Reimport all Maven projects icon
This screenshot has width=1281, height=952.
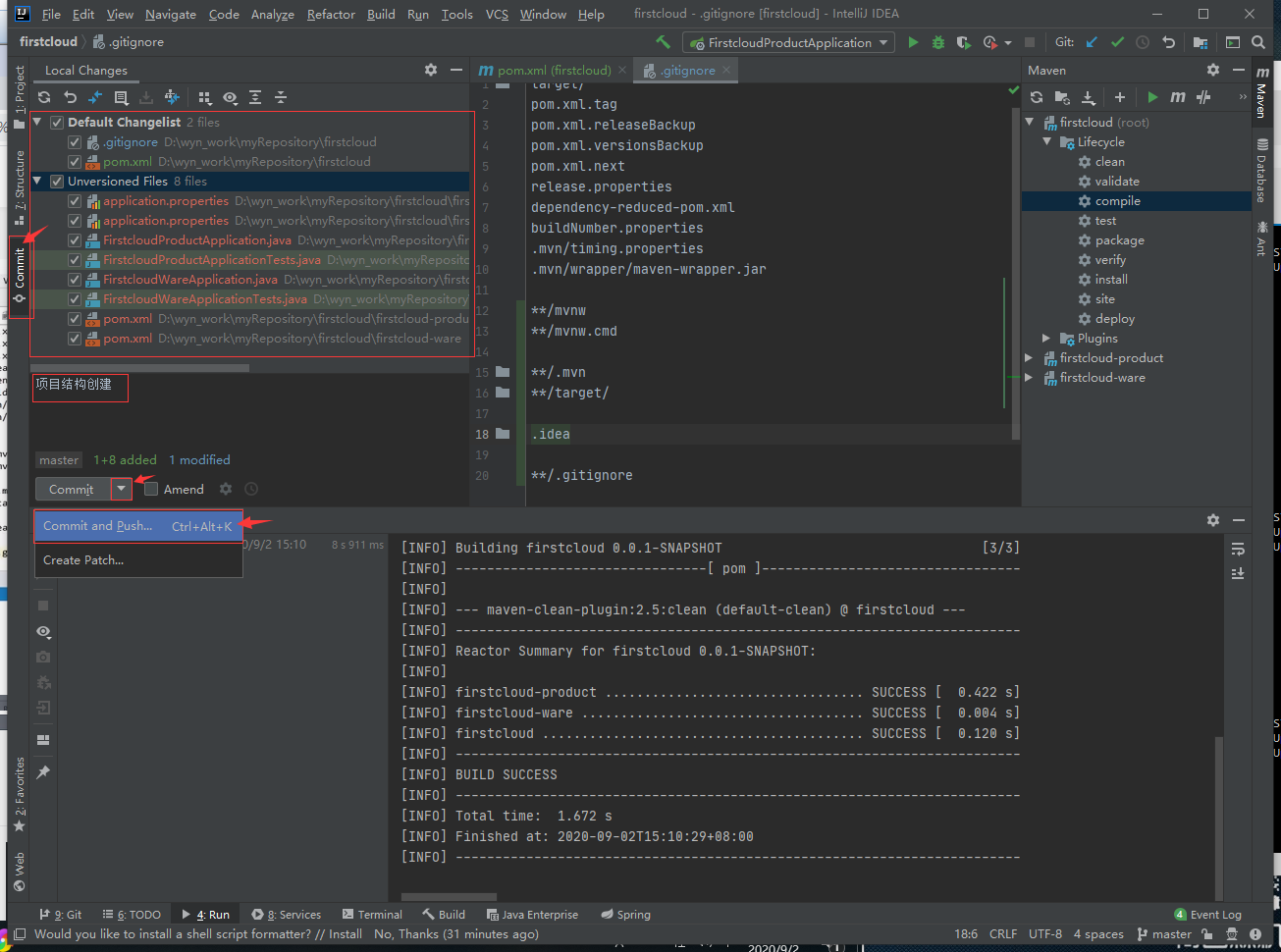(x=1038, y=97)
